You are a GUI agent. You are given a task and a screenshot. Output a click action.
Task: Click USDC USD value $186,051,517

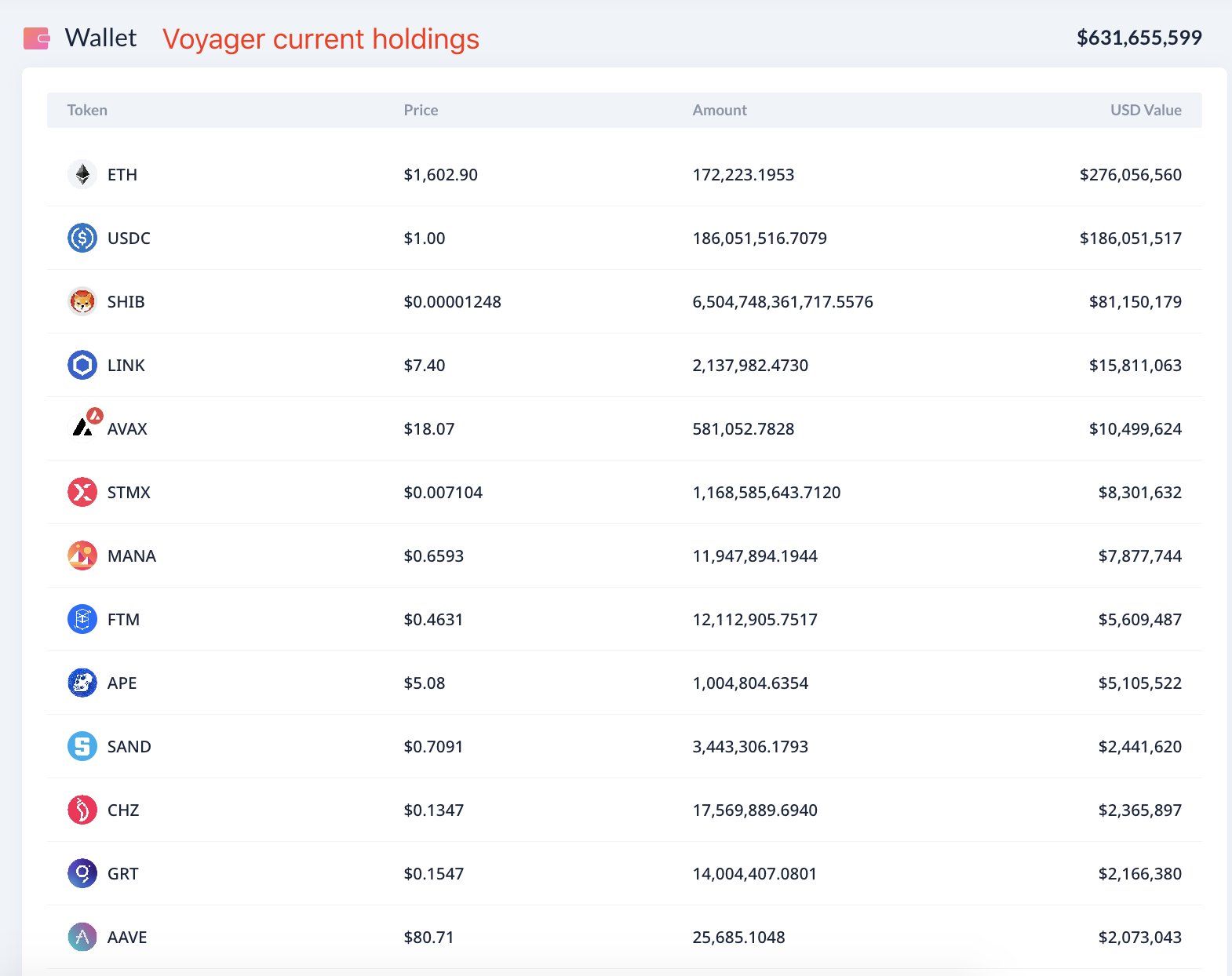1131,238
